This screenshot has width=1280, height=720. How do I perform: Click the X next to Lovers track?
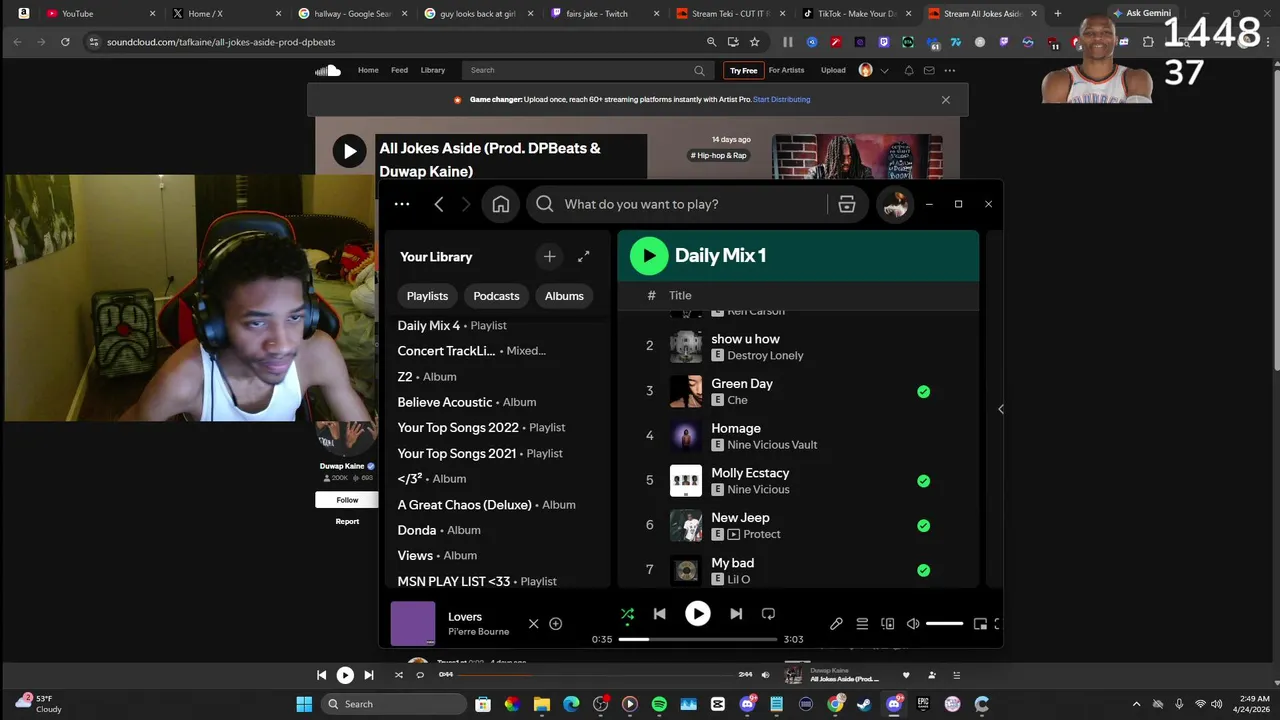tap(533, 624)
